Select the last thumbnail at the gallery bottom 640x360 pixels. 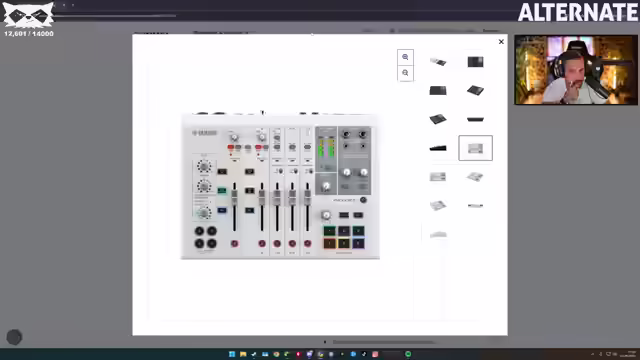pyautogui.click(x=438, y=234)
